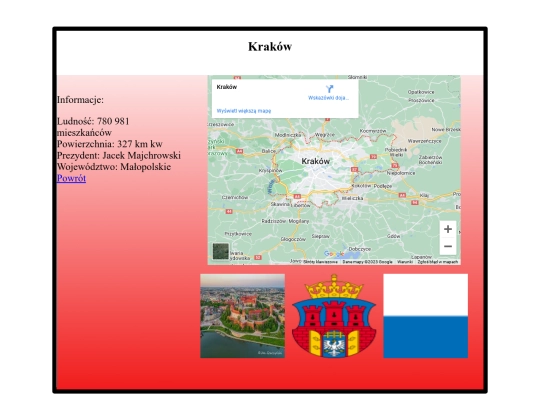Click the Kraków name in map info card
The height and width of the screenshot is (405, 540).
[x=227, y=87]
